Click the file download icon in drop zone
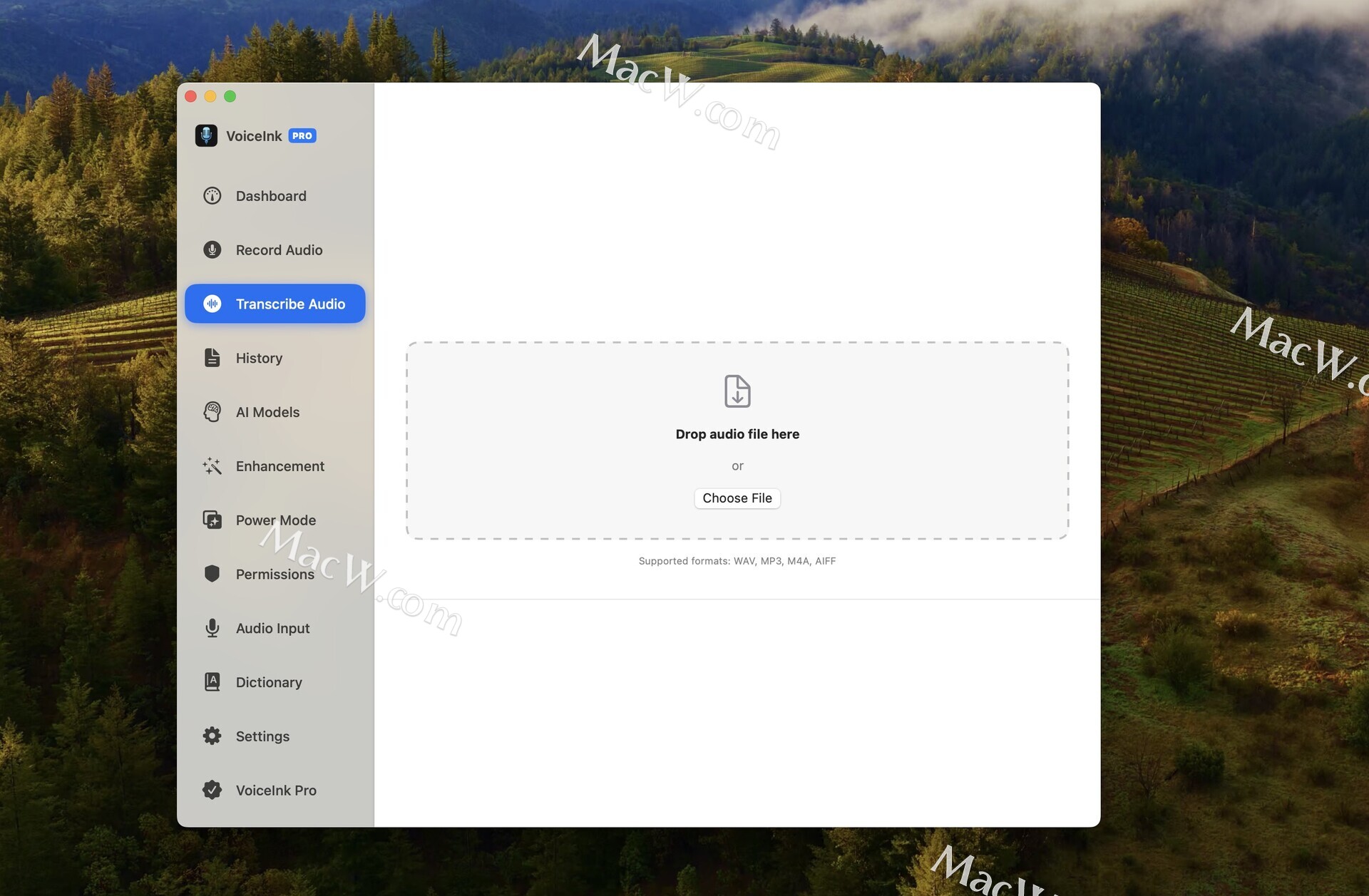 click(x=737, y=391)
